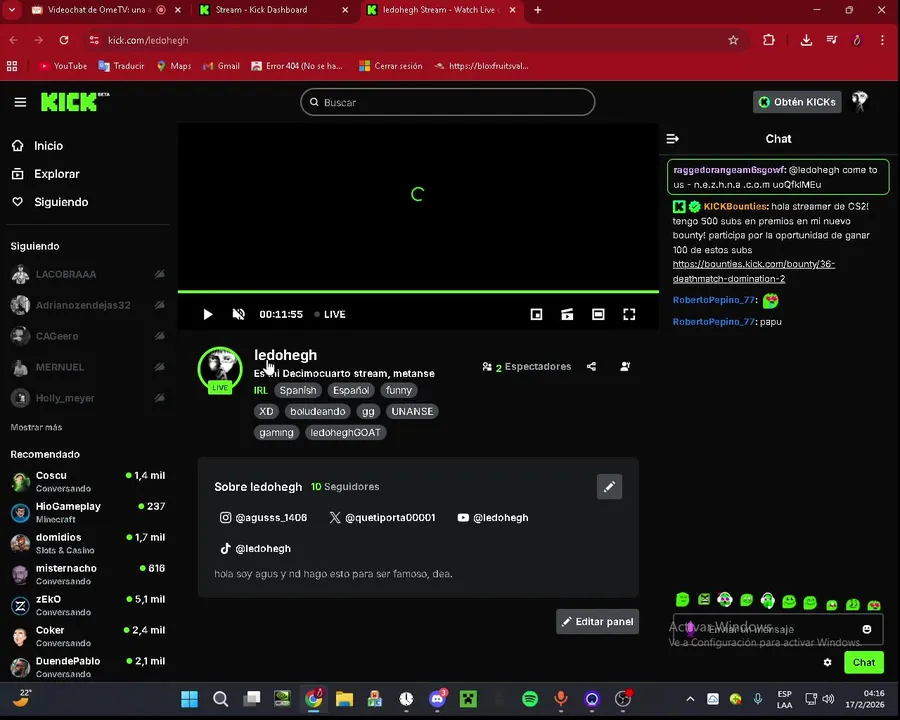Reload the kick.com page
Screen dimensions: 900x720
coord(64,40)
